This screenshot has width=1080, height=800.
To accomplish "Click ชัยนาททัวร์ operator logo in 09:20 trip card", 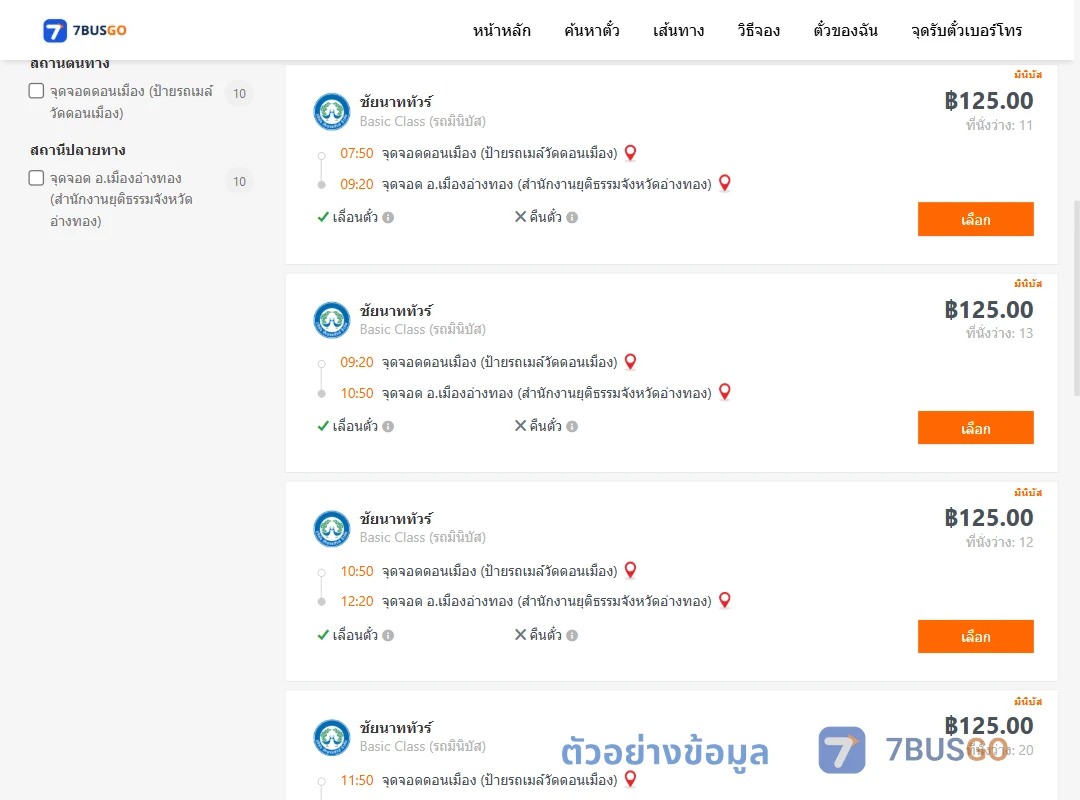I will pos(332,320).
